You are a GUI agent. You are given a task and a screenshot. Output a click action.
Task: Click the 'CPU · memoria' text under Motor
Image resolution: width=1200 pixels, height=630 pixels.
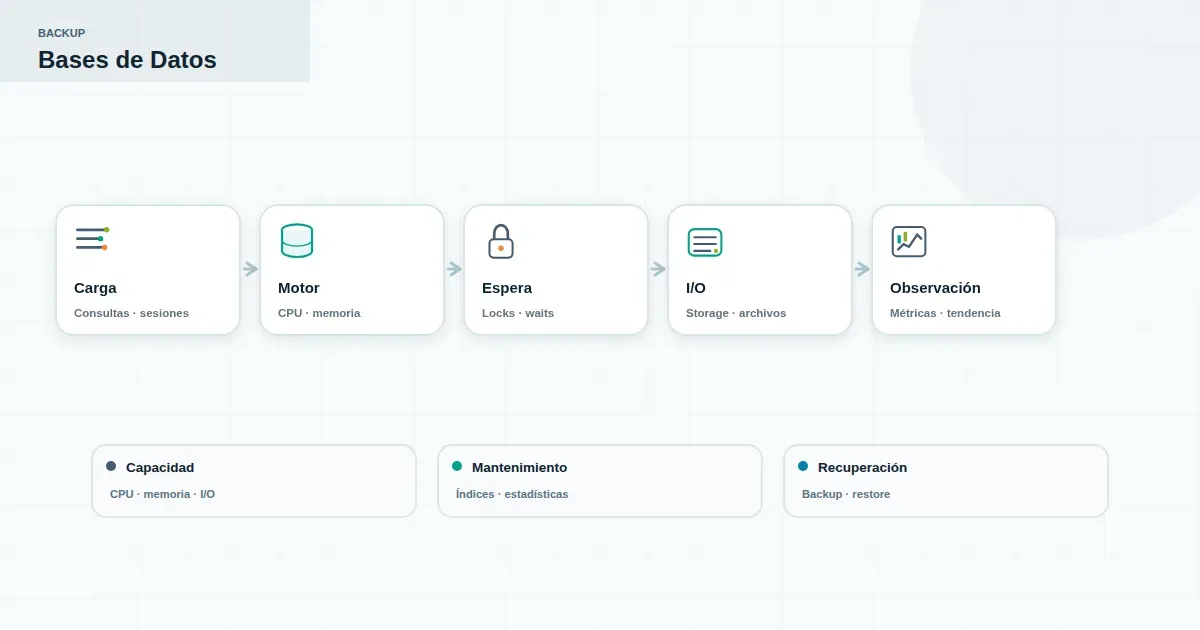(x=319, y=313)
